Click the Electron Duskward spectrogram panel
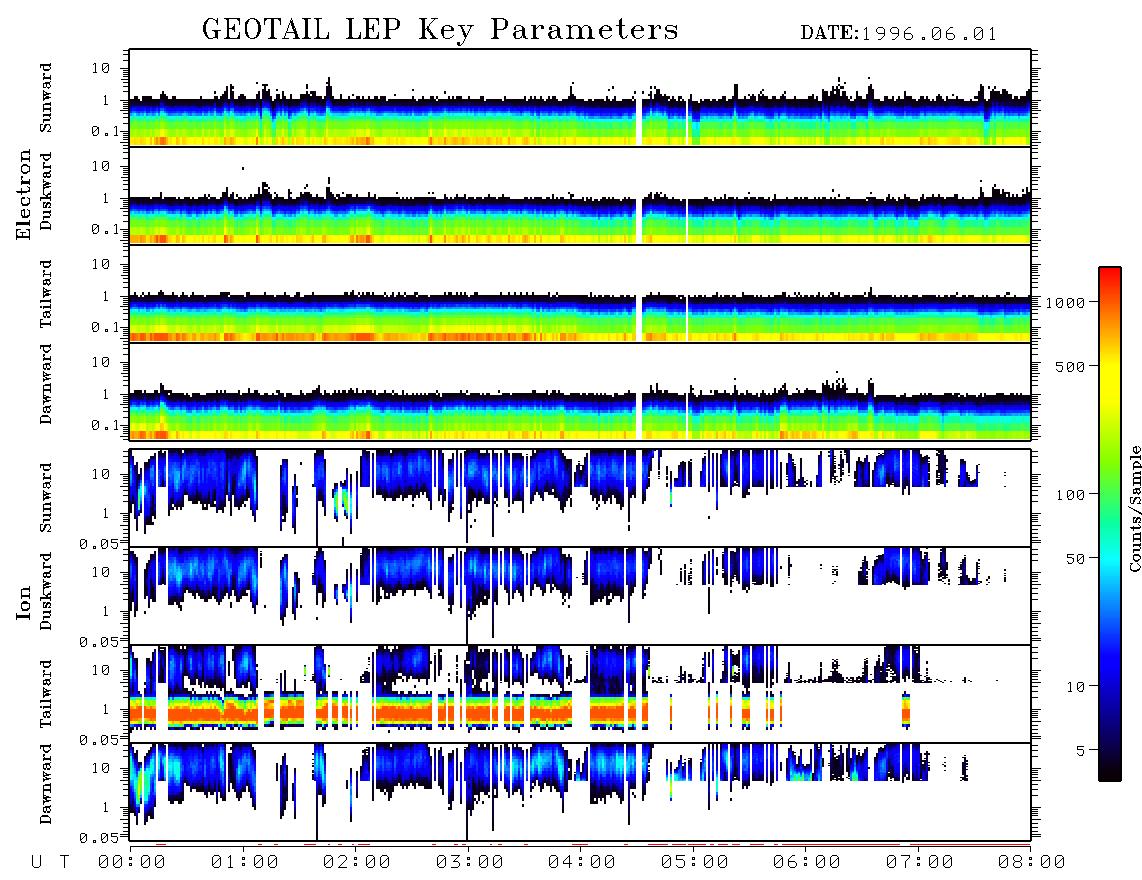This screenshot has height=880, width=1142. coord(580,195)
